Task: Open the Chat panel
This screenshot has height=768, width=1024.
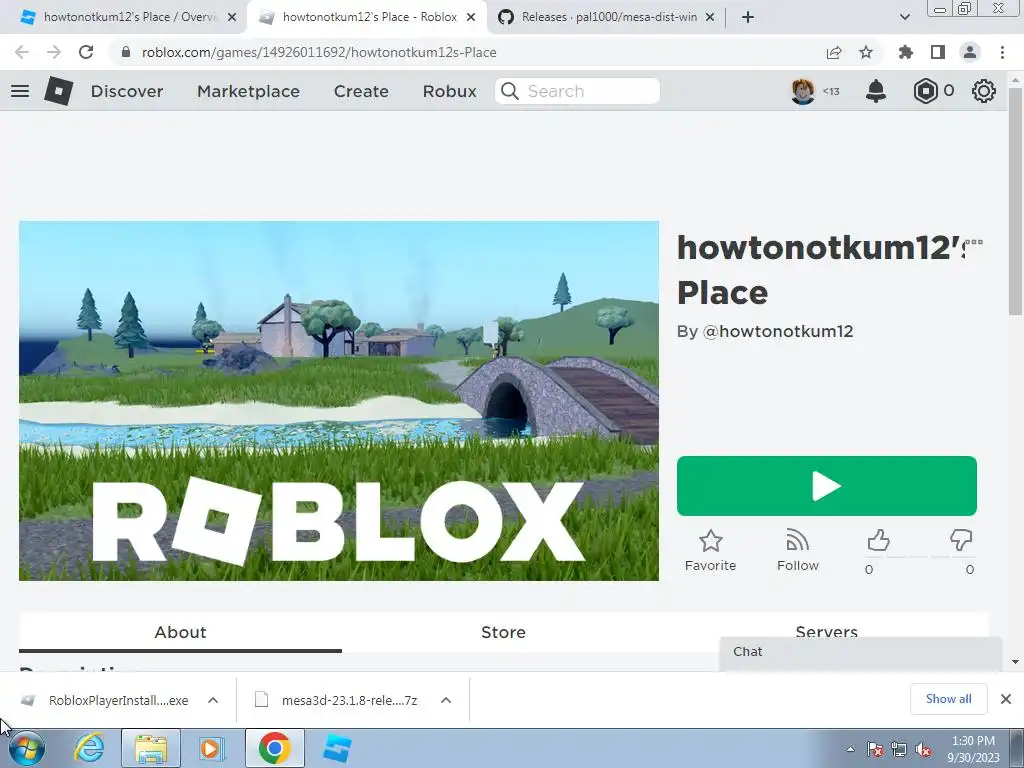Action: pos(861,652)
